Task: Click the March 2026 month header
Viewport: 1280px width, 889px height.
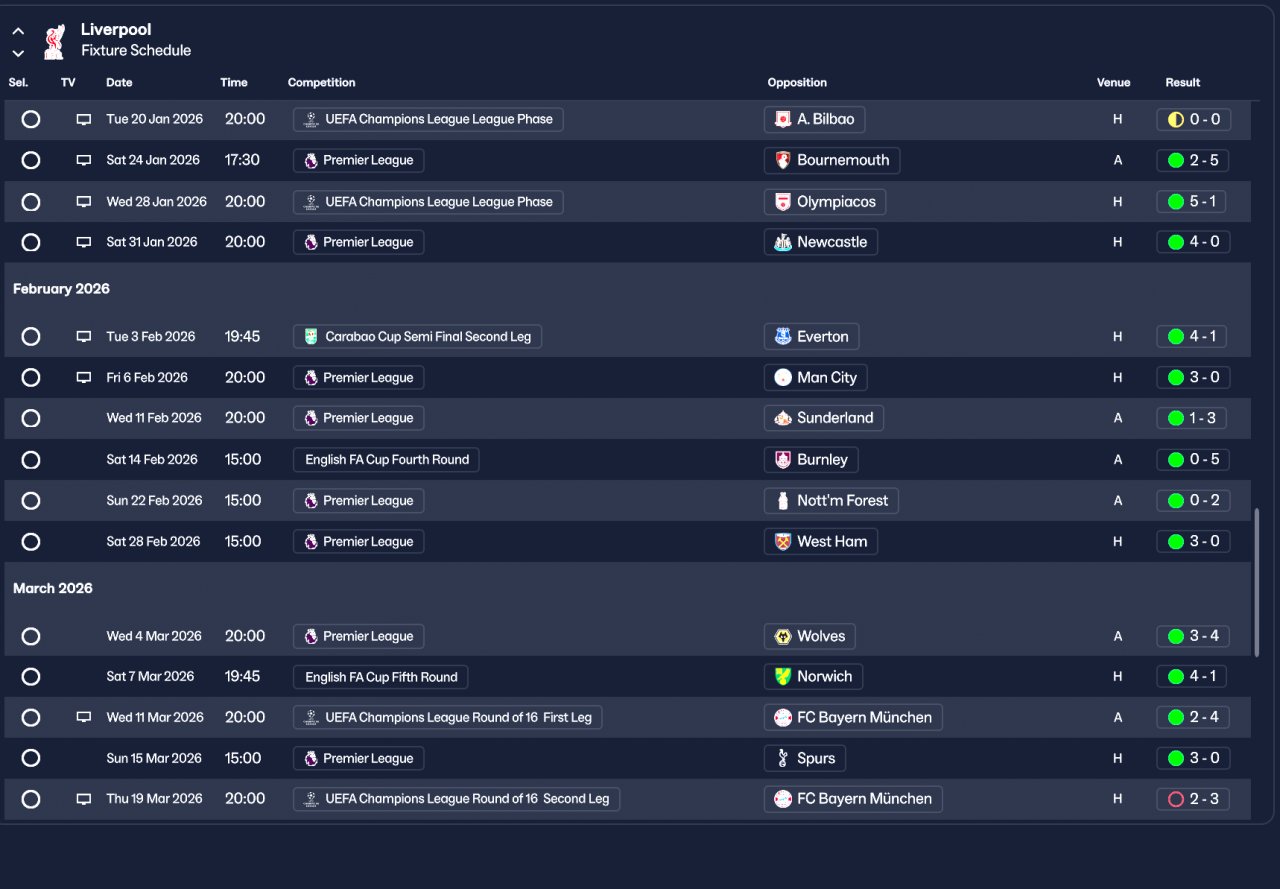Action: coord(53,589)
